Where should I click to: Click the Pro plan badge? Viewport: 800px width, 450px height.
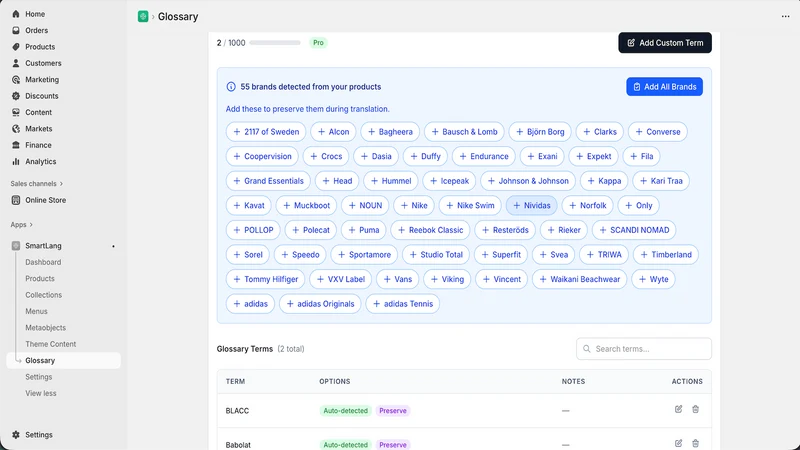pos(318,43)
